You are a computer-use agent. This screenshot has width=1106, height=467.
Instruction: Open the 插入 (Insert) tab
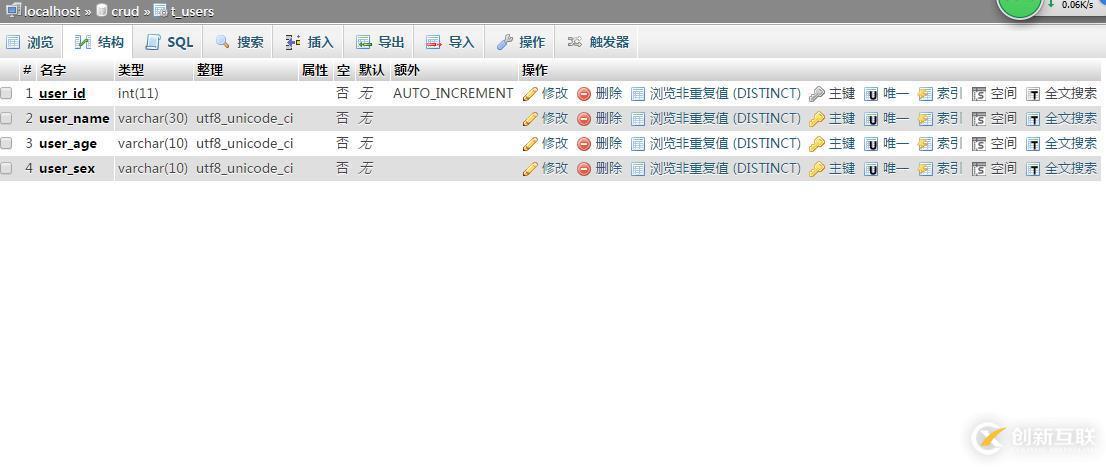click(310, 42)
